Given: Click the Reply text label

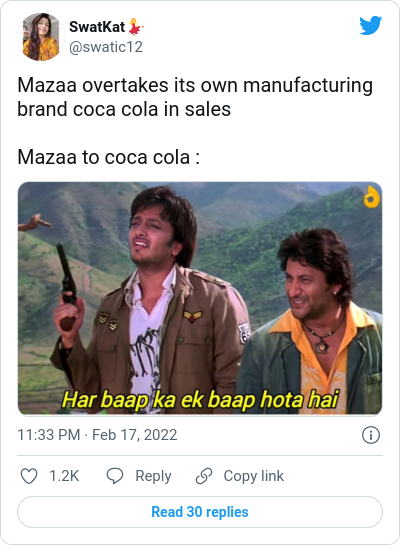Looking at the screenshot, I should tap(153, 476).
